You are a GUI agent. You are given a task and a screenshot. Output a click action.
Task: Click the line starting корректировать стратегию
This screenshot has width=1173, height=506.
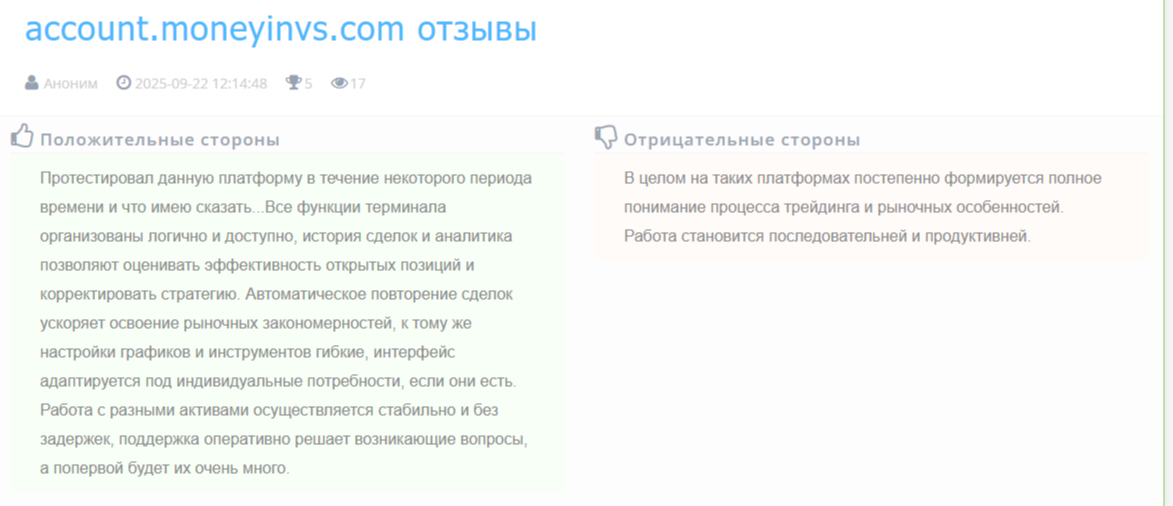(x=276, y=294)
